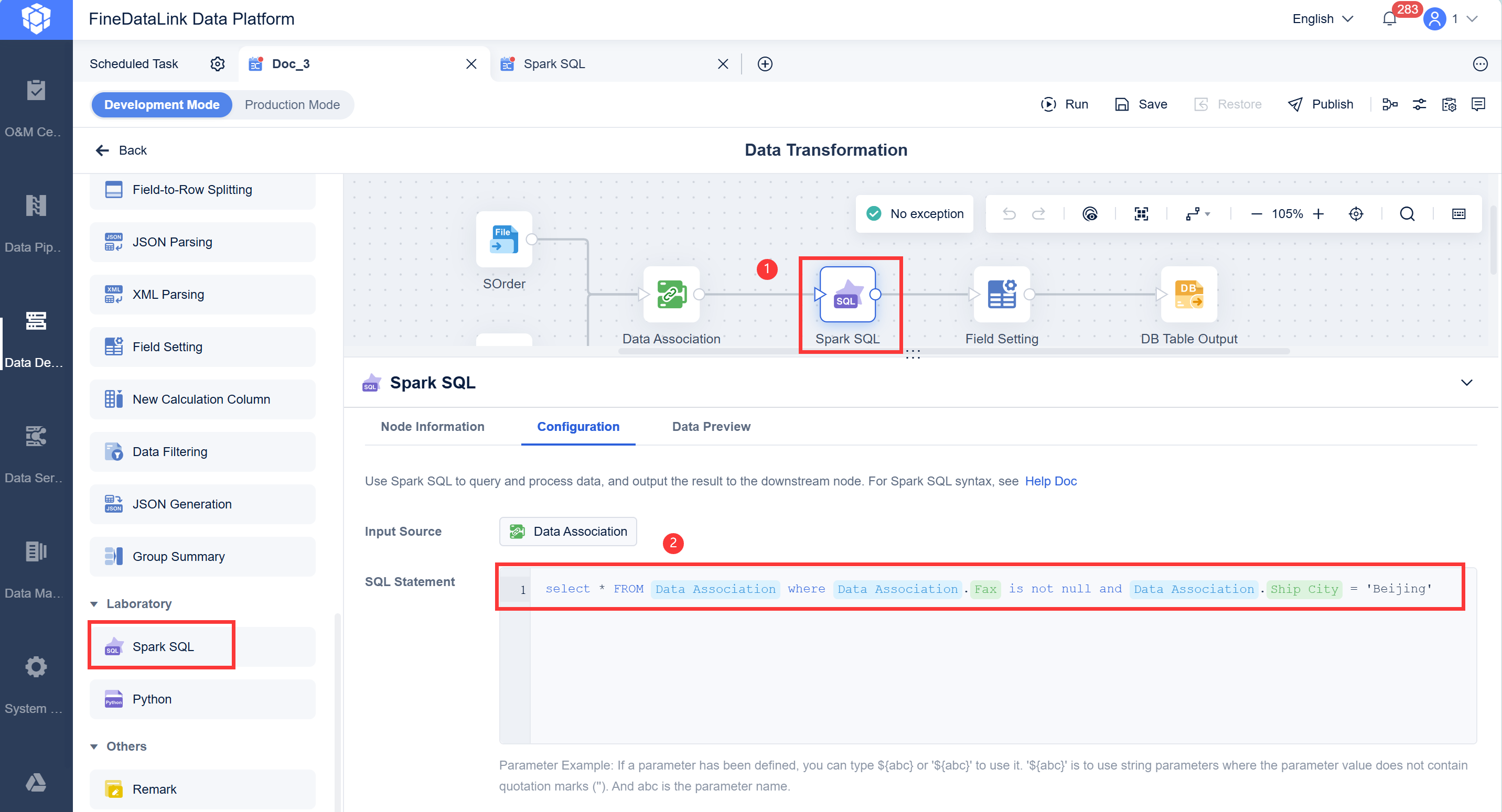Click the Run task icon
The width and height of the screenshot is (1502, 812).
[1048, 104]
